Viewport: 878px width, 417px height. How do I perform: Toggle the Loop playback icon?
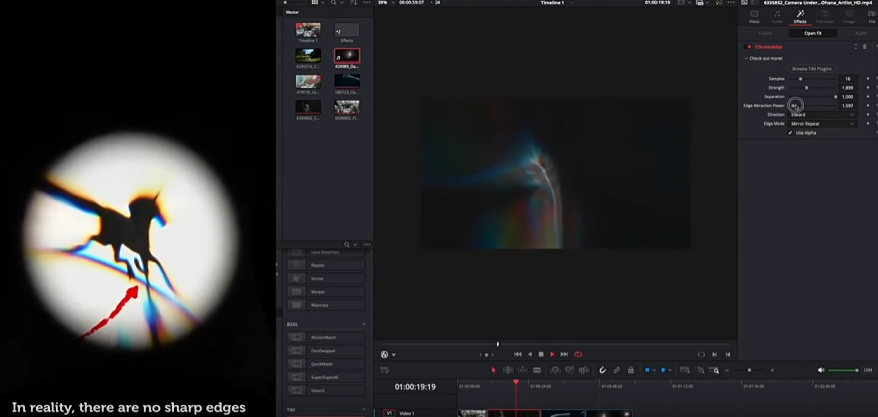tap(578, 354)
